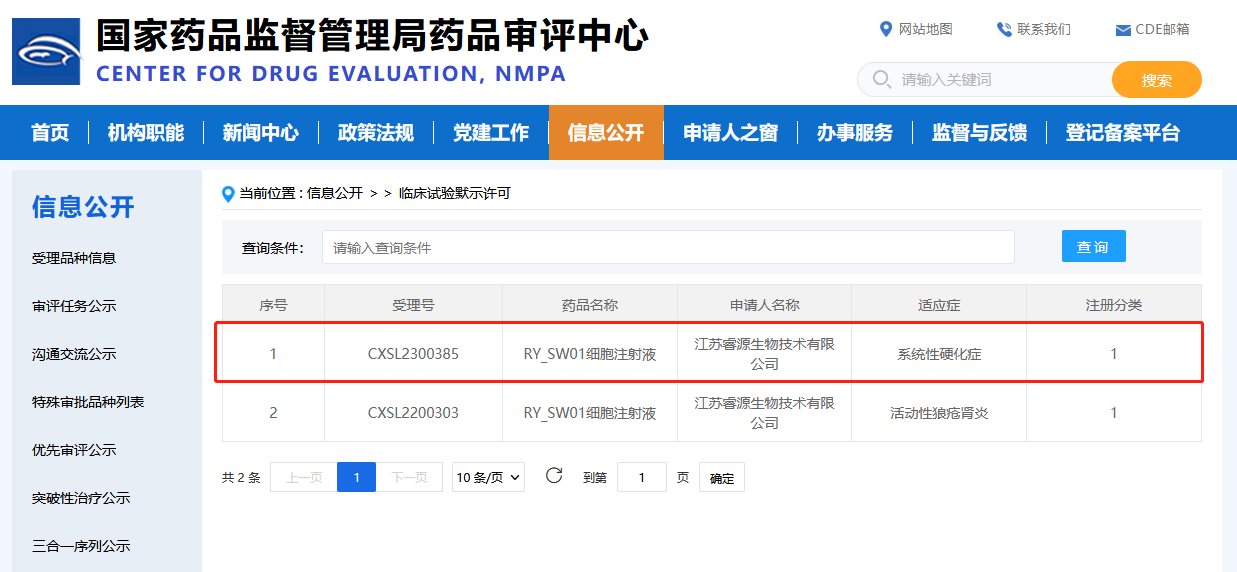Click the CXSL2200303 table row entry
This screenshot has width=1237, height=572.
pos(413,413)
